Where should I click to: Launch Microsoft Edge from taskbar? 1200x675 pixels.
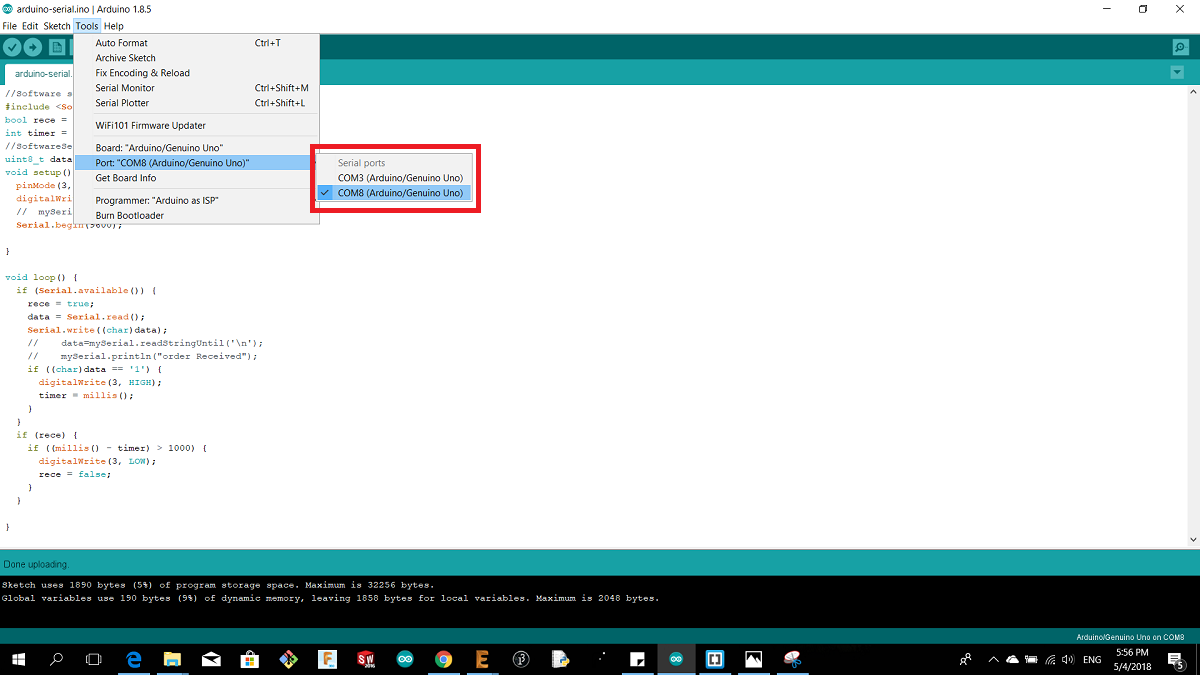tap(135, 660)
